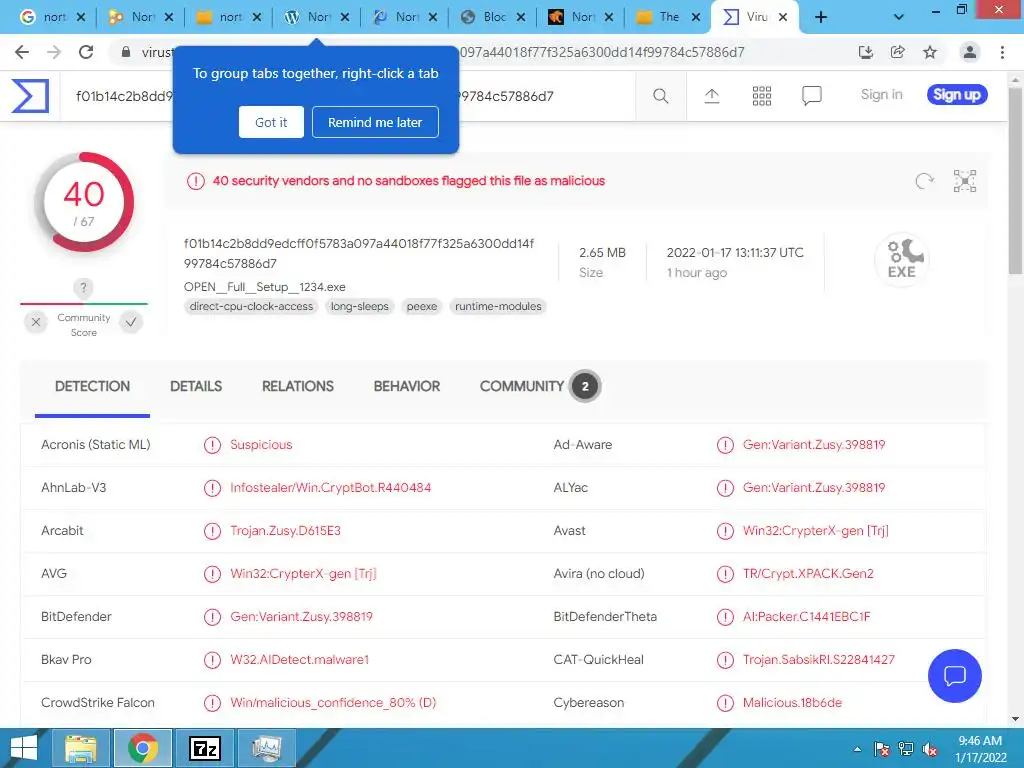
Task: Click the muted volume tray icon
Action: [931, 749]
